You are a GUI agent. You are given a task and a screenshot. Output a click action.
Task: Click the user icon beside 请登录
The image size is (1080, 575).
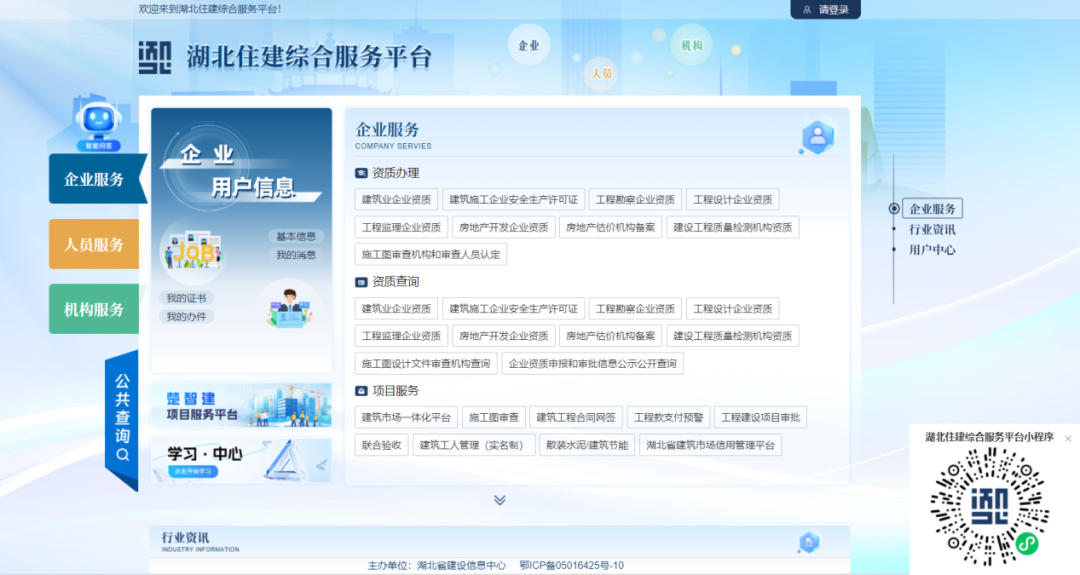(807, 10)
